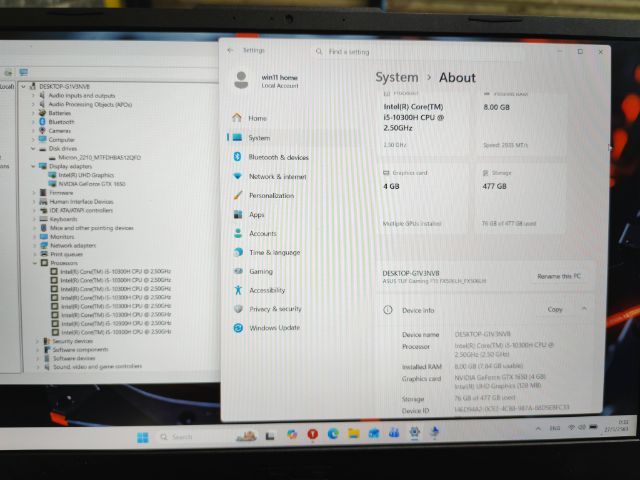Click the battery icon in system tray

tap(594, 427)
